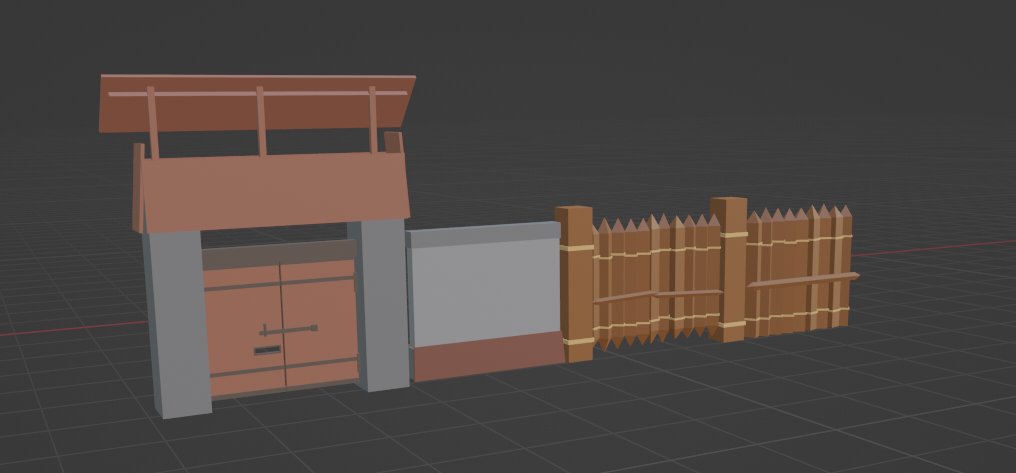The width and height of the screenshot is (1016, 473).
Task: Select the thick wooden post next to gray wall
Action: click(x=575, y=284)
